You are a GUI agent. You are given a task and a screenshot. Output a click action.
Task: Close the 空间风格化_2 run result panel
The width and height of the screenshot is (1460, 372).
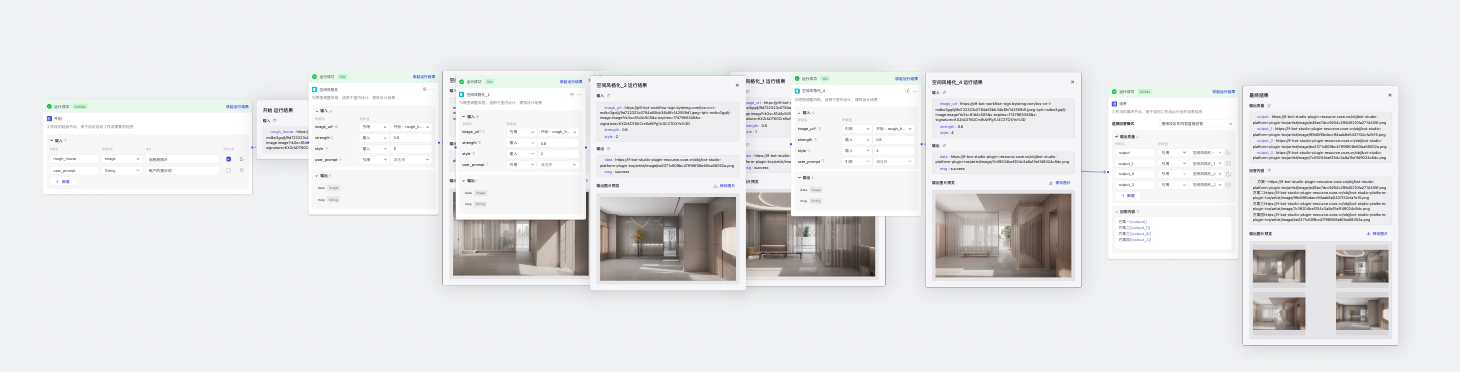tap(737, 86)
